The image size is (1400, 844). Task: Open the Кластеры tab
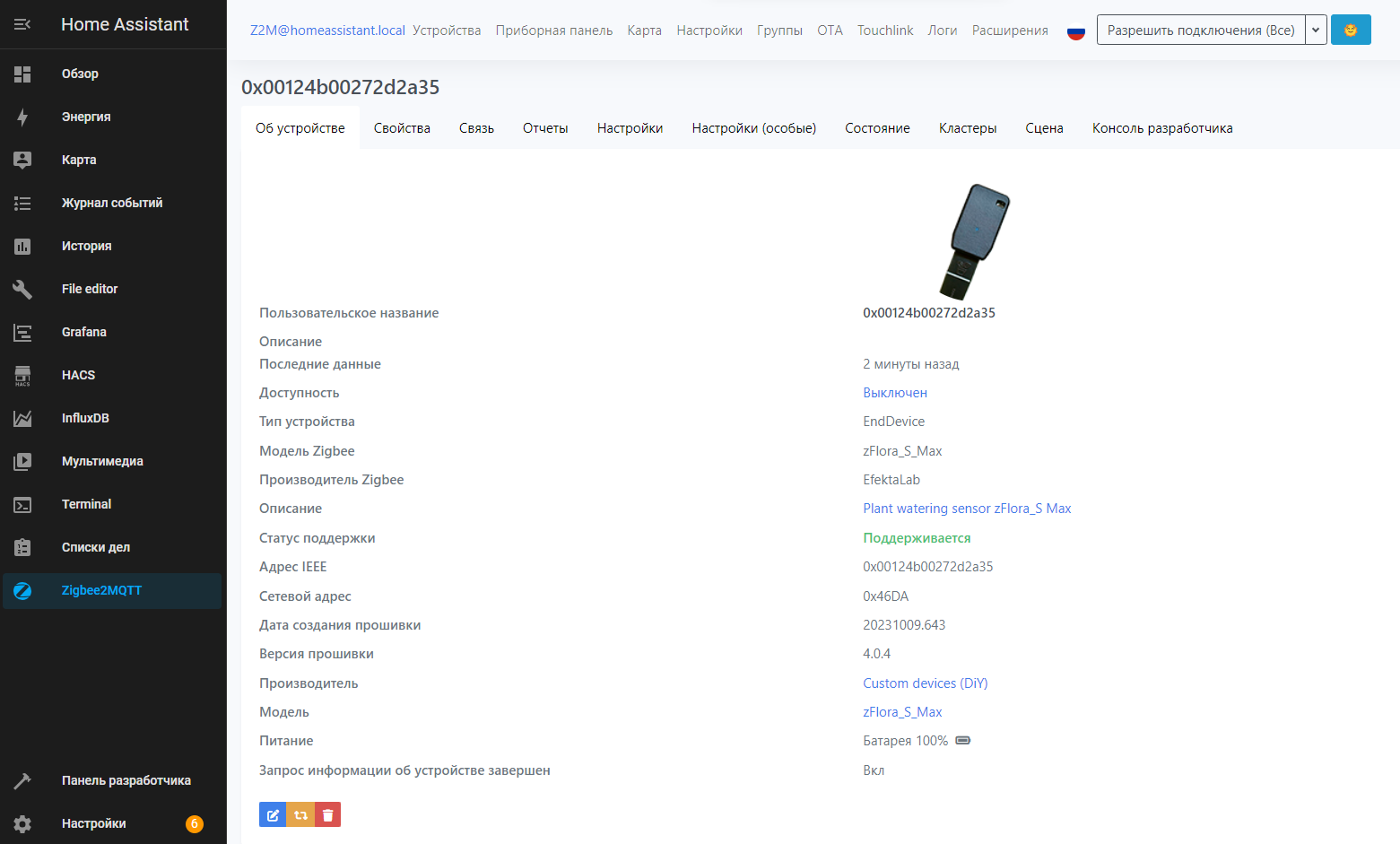[x=967, y=128]
